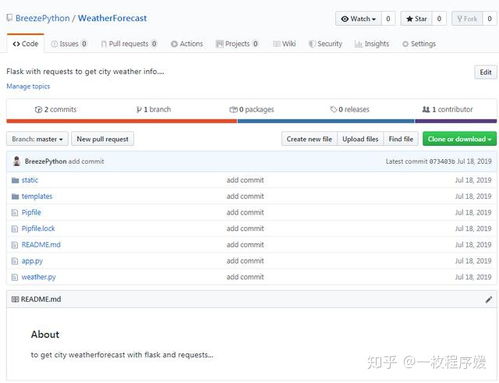Click the commits history clock icon
The height and width of the screenshot is (383, 499).
[38, 109]
